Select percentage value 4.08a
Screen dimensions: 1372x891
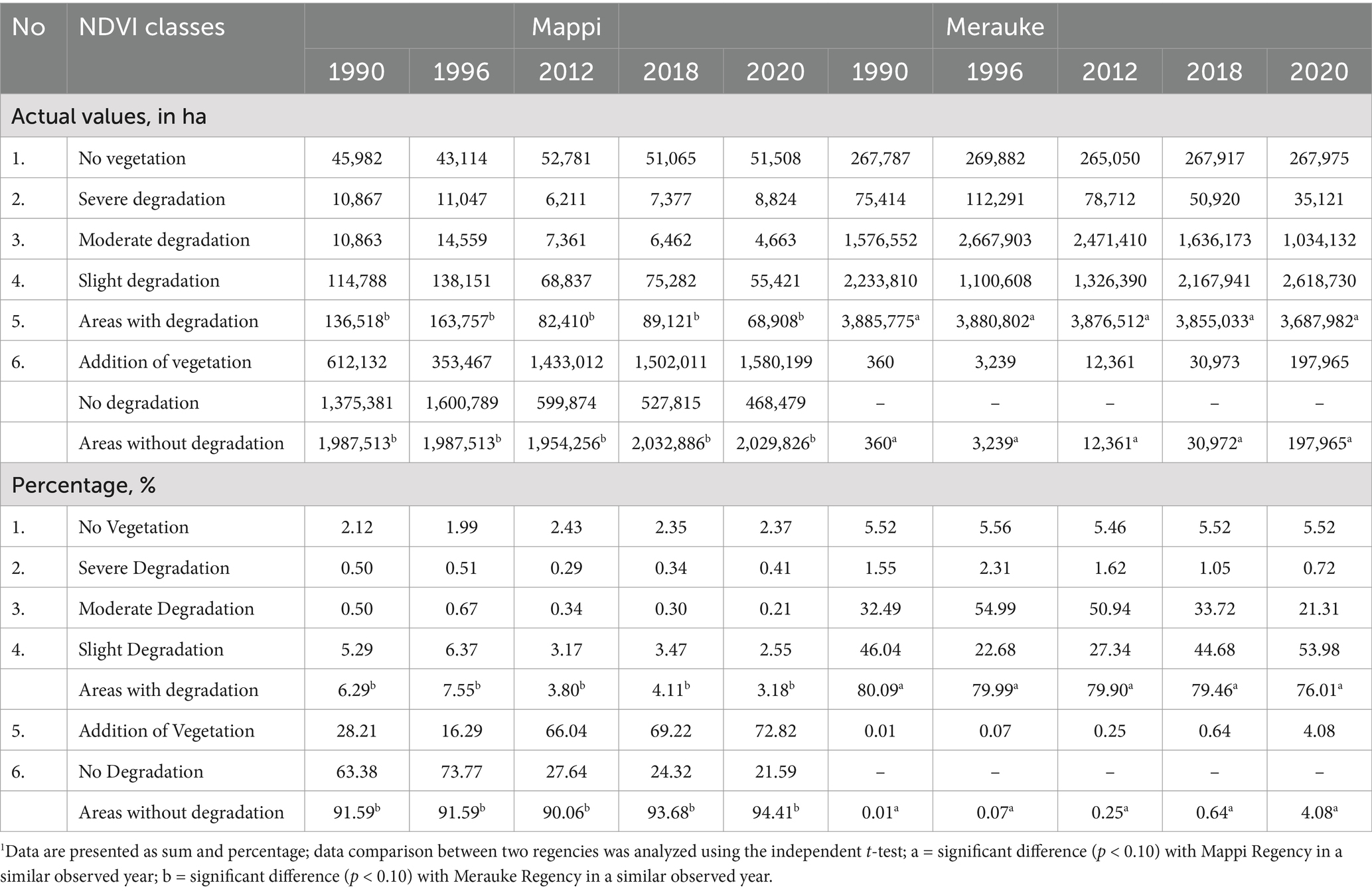click(1319, 811)
